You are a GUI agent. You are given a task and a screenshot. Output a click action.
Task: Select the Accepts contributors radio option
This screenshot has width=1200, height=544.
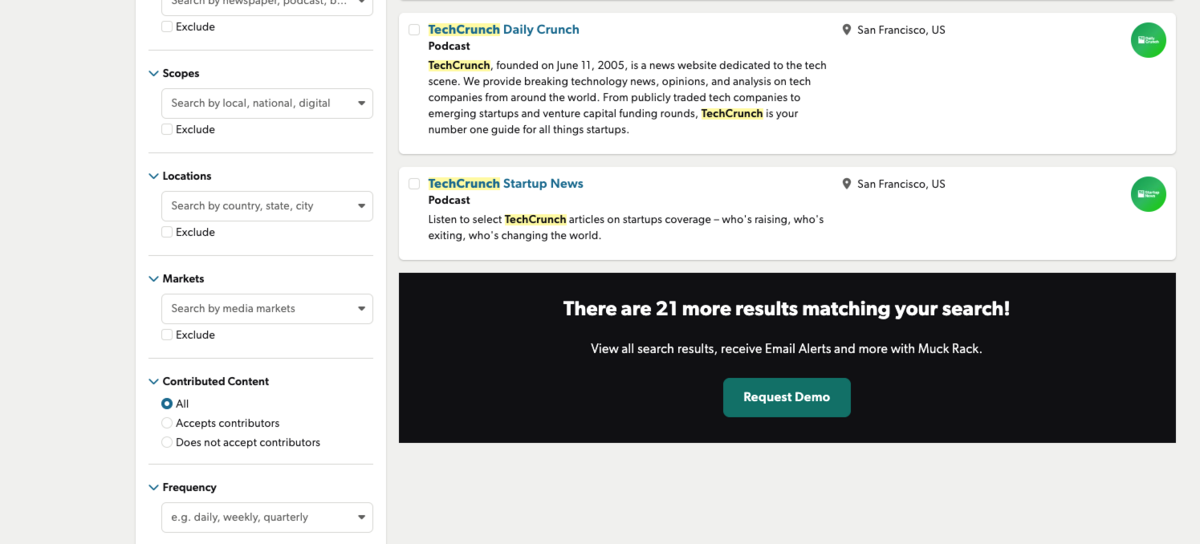(x=167, y=423)
